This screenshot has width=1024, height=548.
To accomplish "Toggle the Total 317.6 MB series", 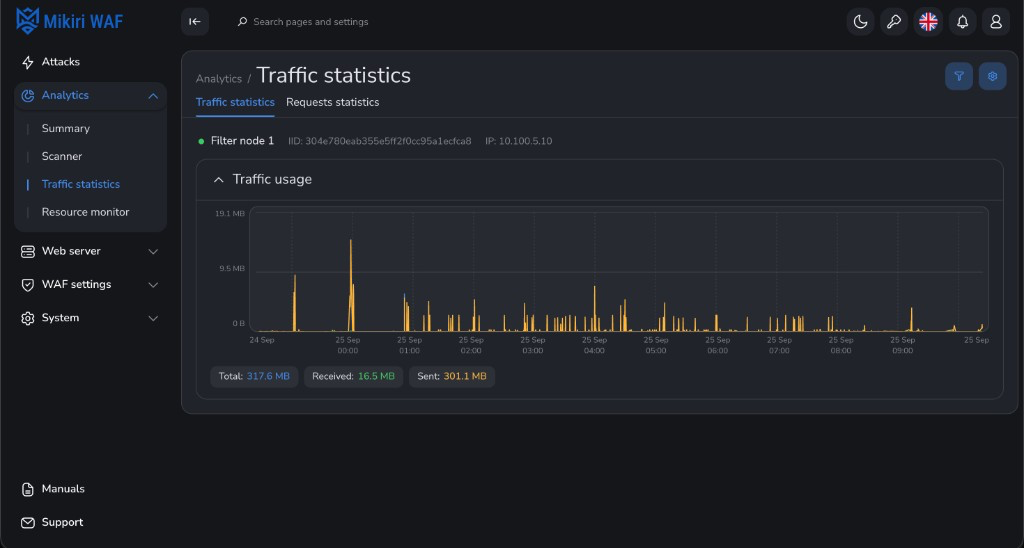I will [x=254, y=376].
